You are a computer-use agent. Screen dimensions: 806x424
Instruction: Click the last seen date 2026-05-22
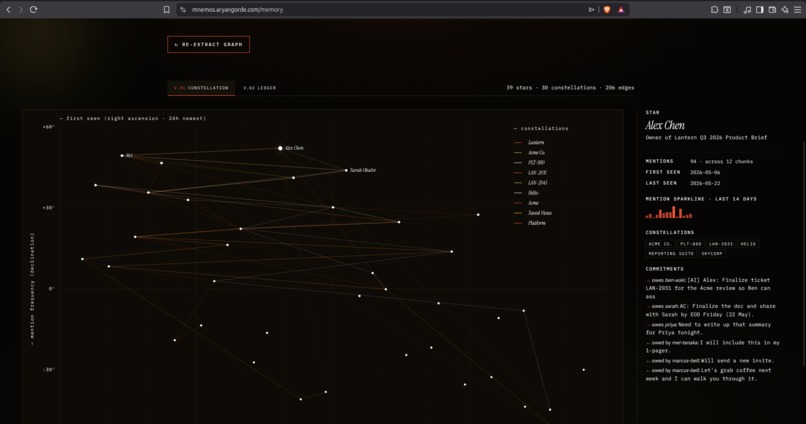tap(705, 183)
